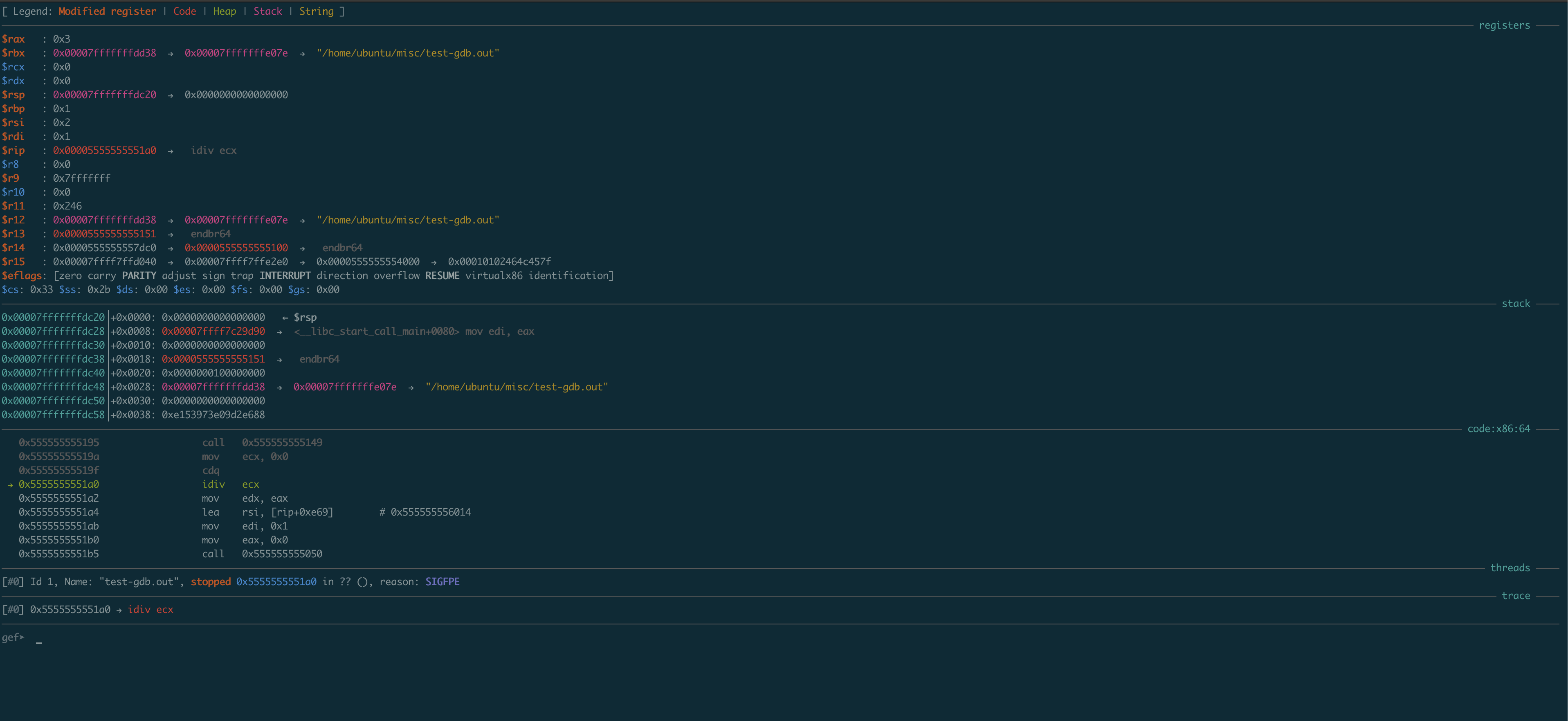Click the PARITY flag in eflags
The width and height of the screenshot is (1568, 721).
click(x=139, y=276)
